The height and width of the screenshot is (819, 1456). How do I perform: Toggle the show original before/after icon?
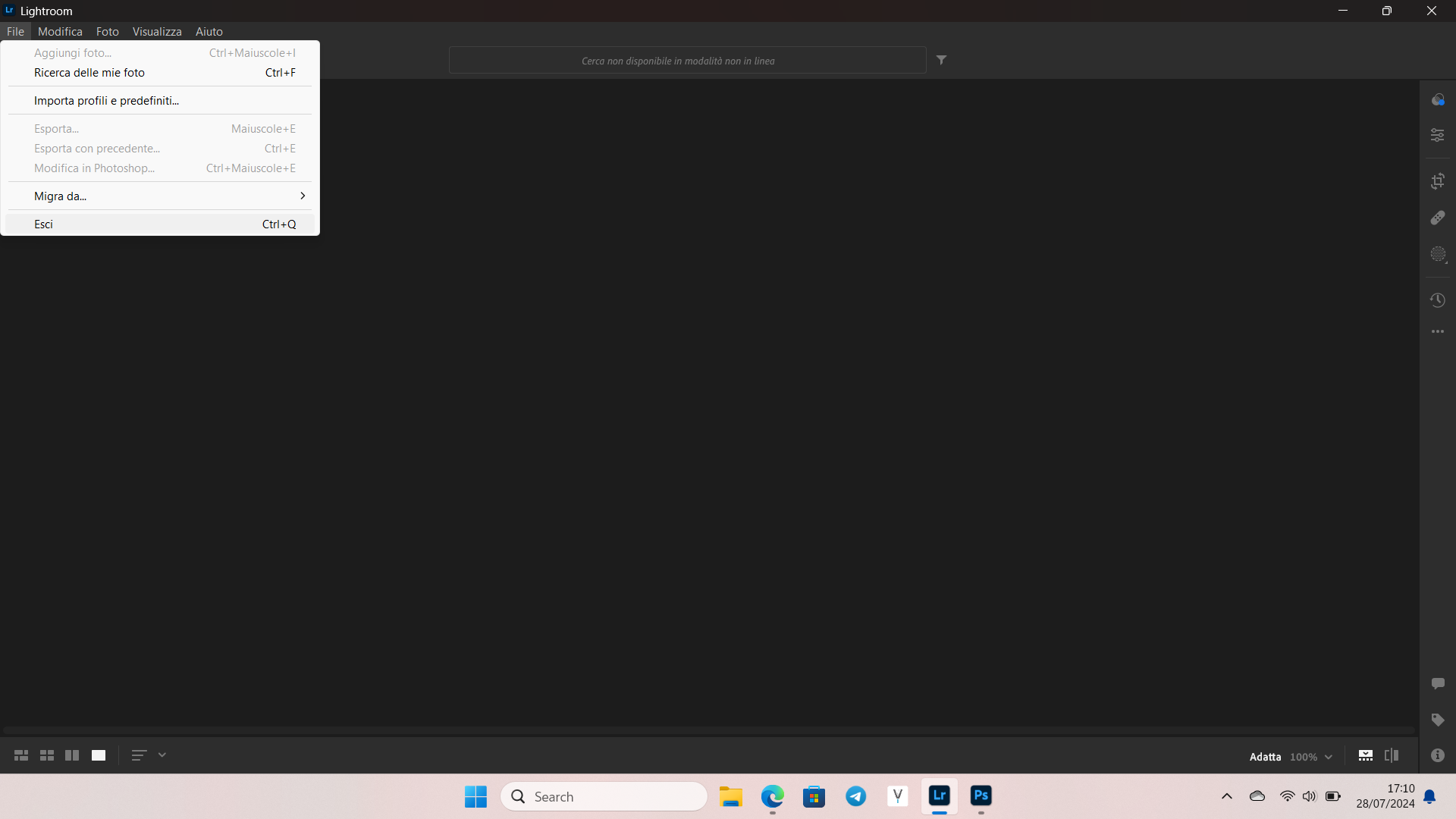(1392, 755)
